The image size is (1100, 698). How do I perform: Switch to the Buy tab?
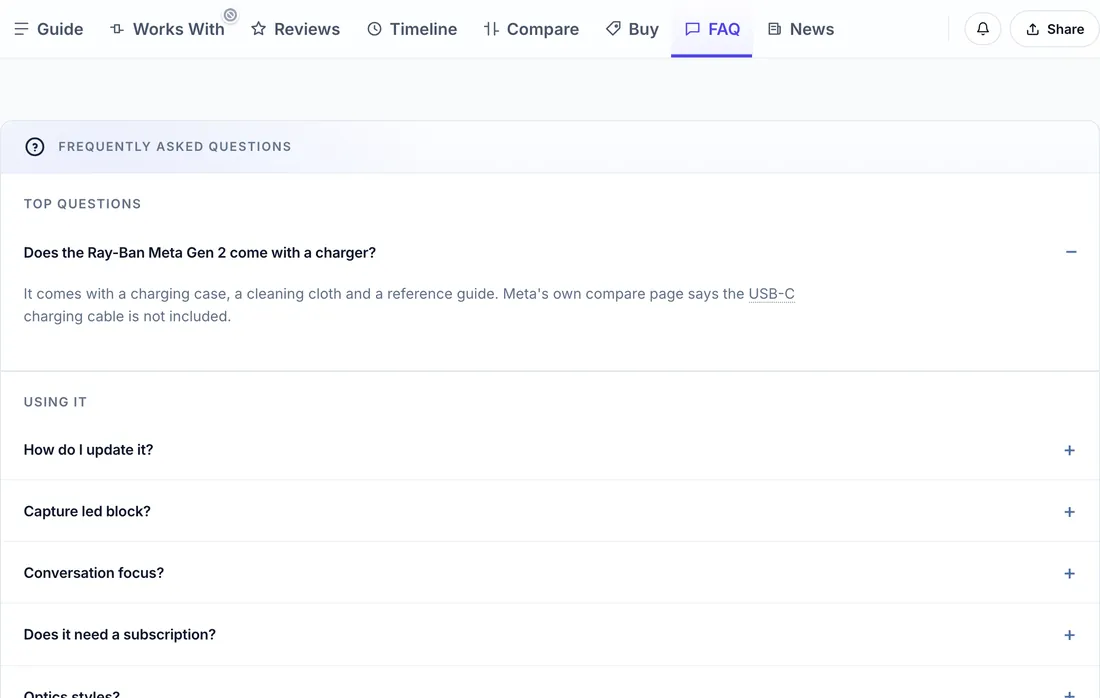tap(632, 29)
